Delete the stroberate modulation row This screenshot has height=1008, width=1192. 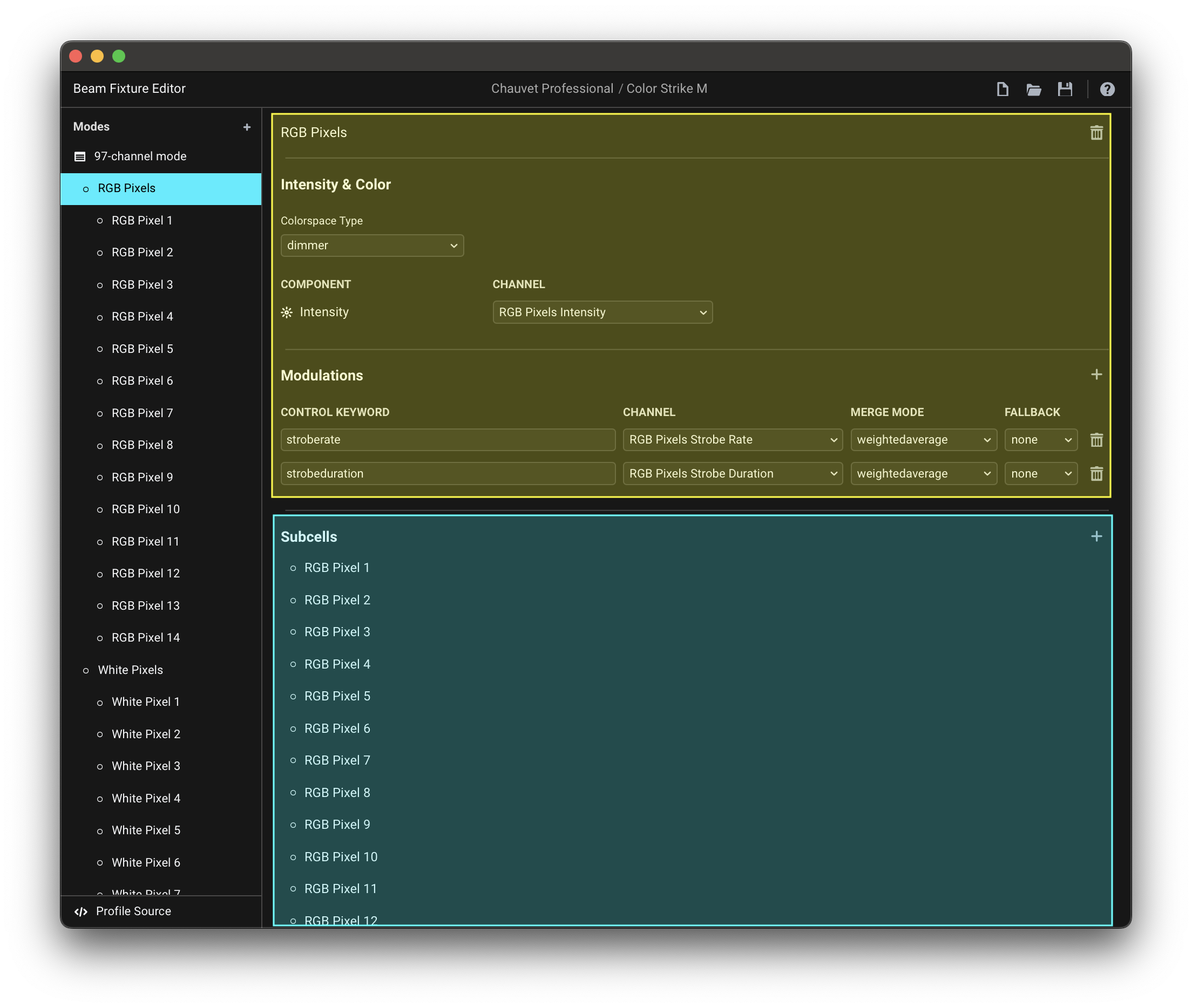coord(1096,439)
